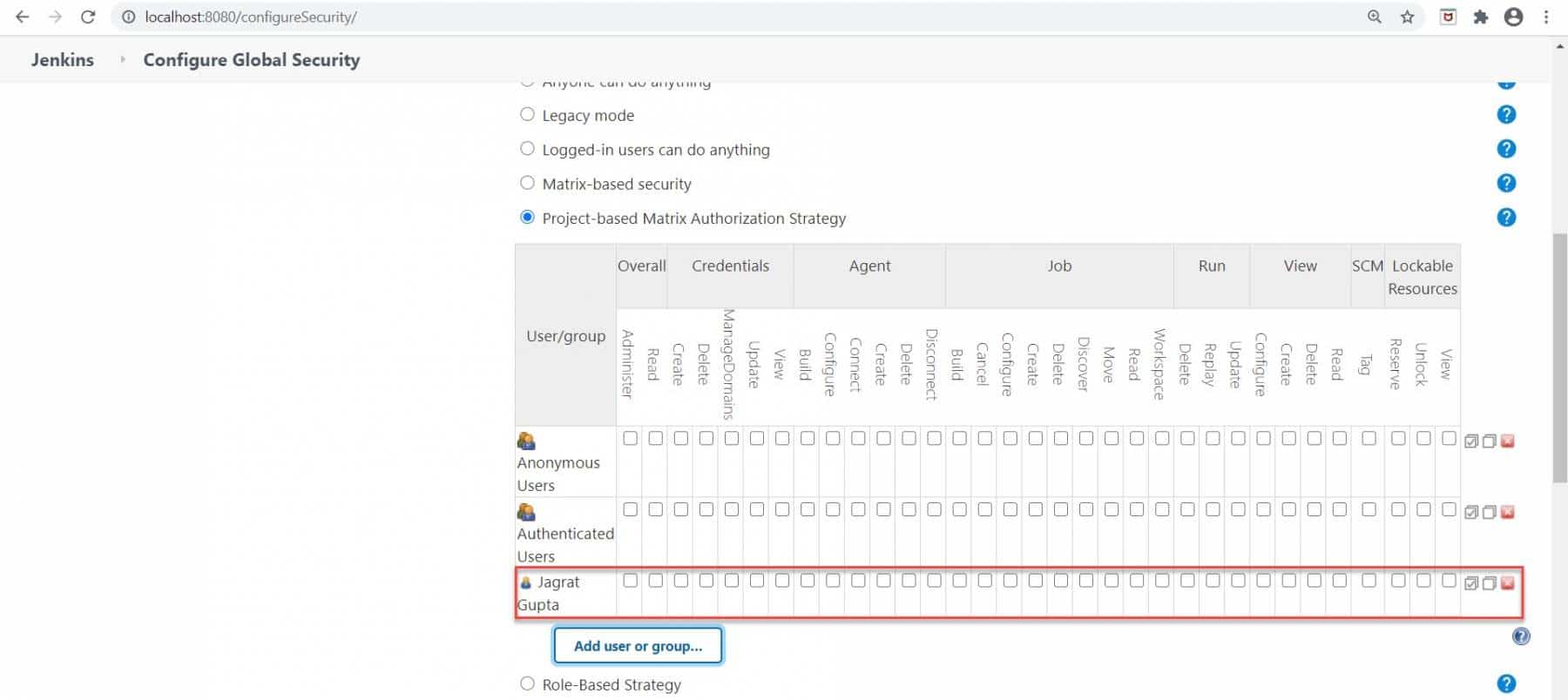Click the Lockable Resources group header

point(1423,277)
